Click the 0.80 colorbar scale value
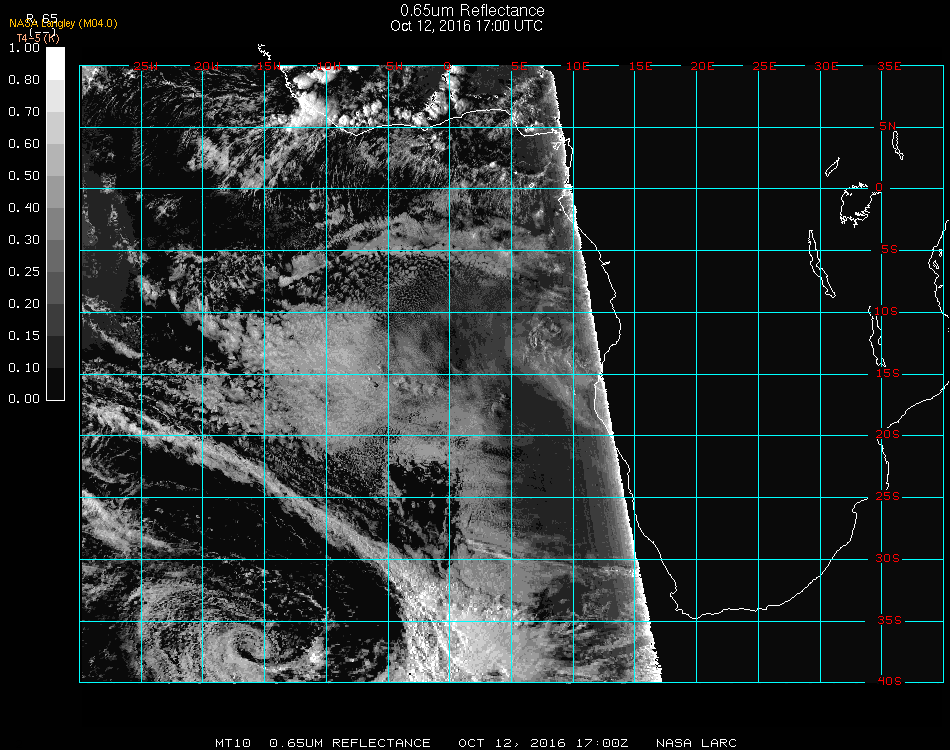Image resolution: width=950 pixels, height=750 pixels. click(x=24, y=80)
